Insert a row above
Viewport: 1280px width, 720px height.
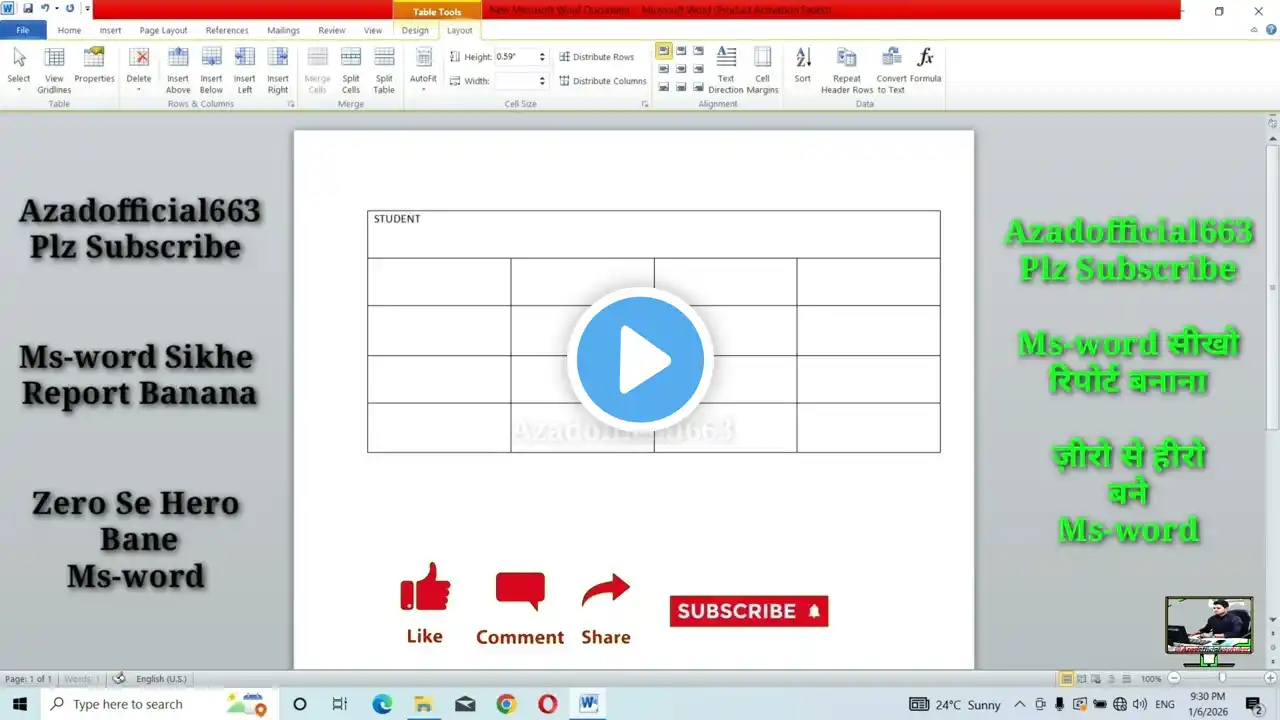[178, 70]
